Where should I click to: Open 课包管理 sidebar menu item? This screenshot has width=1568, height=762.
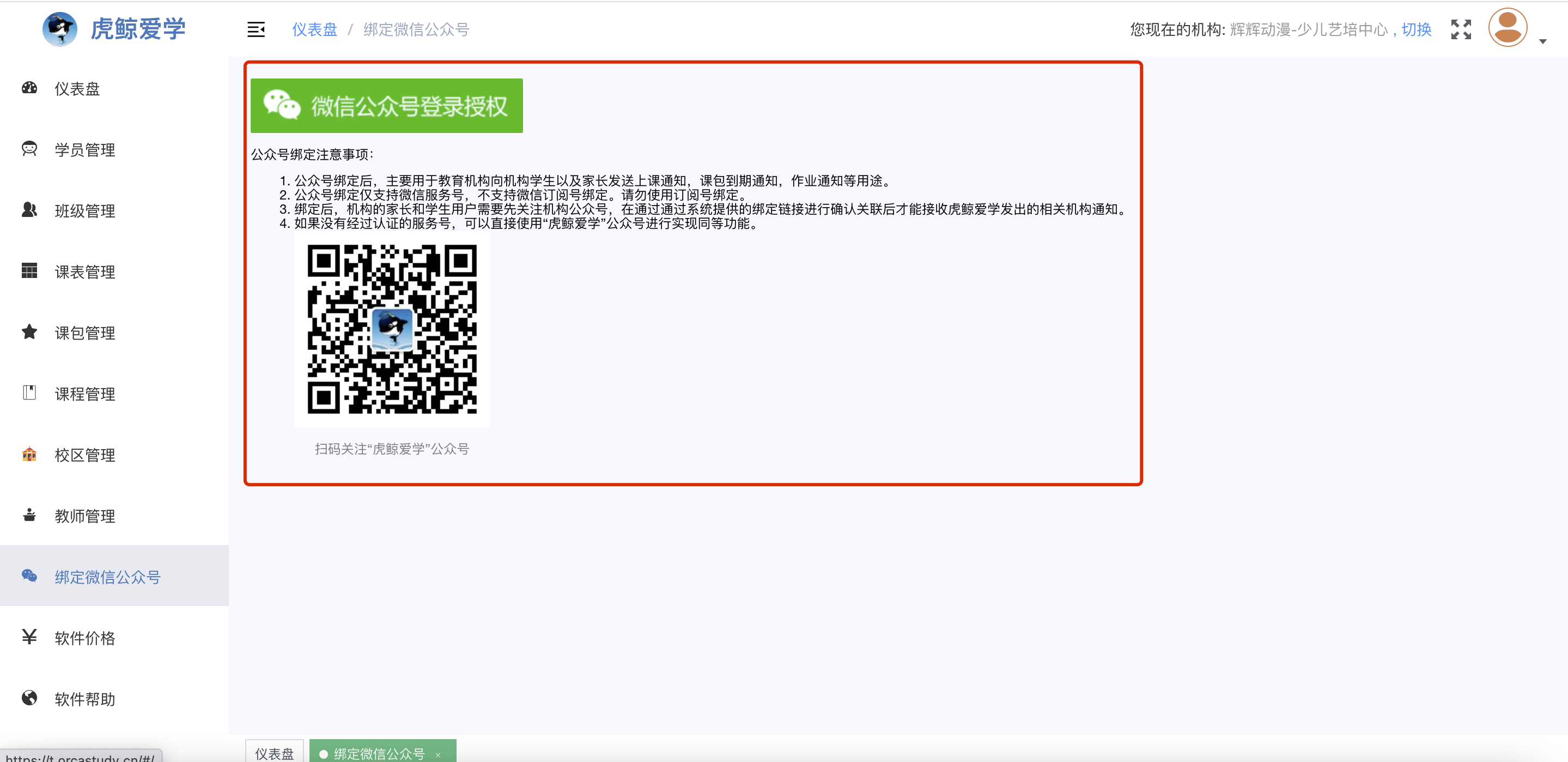114,332
